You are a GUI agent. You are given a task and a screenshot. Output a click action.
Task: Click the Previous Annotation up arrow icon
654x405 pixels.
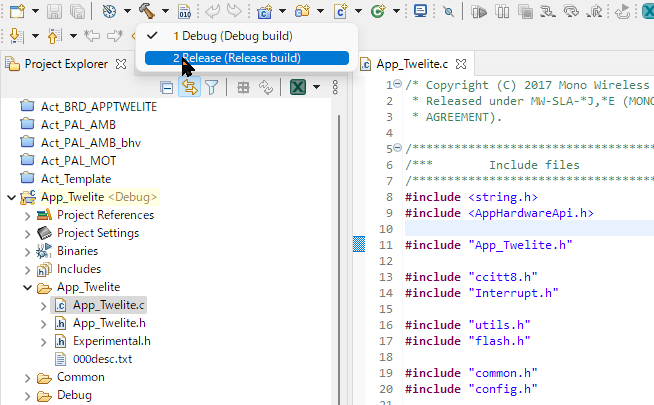point(54,36)
